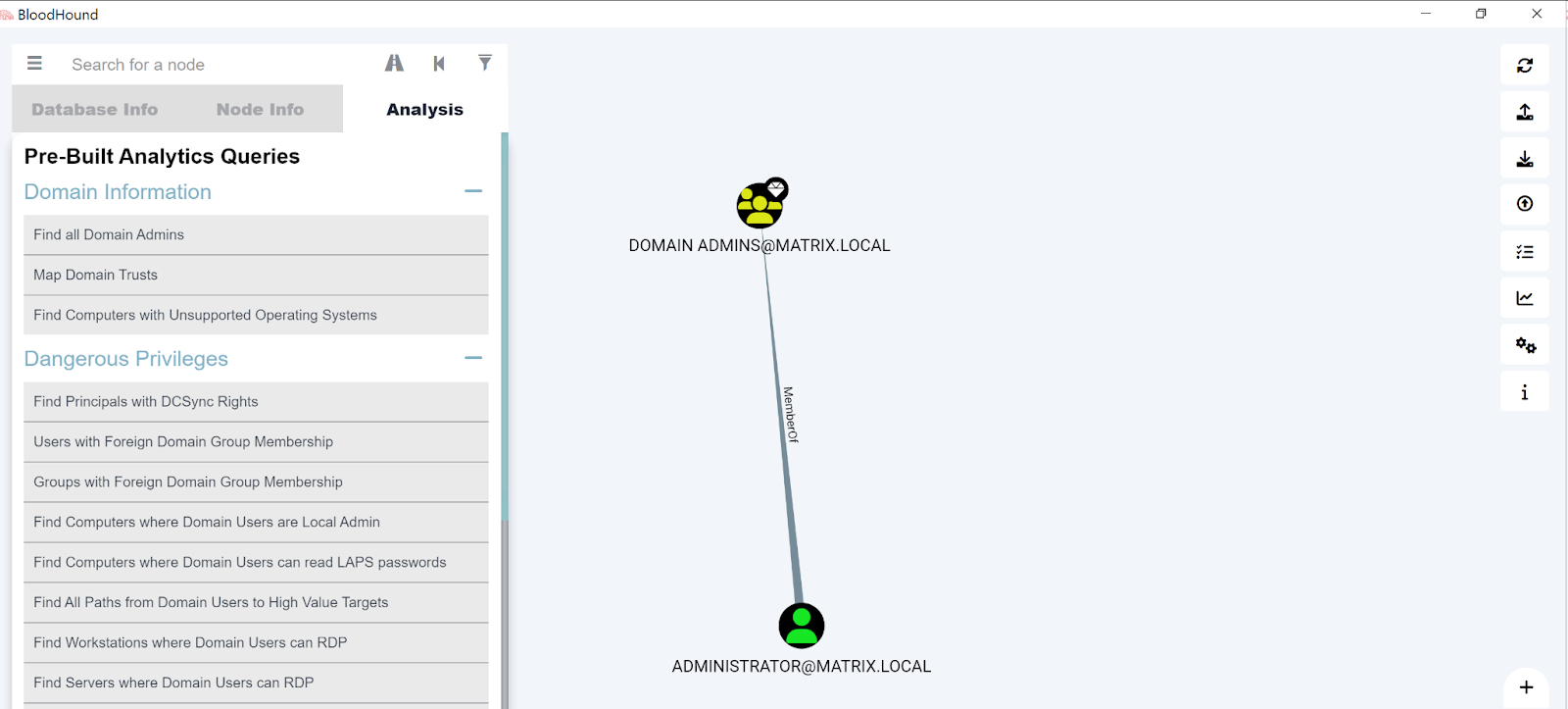This screenshot has height=709, width=1568.
Task: Run Map Domain Trusts query
Action: click(x=256, y=275)
